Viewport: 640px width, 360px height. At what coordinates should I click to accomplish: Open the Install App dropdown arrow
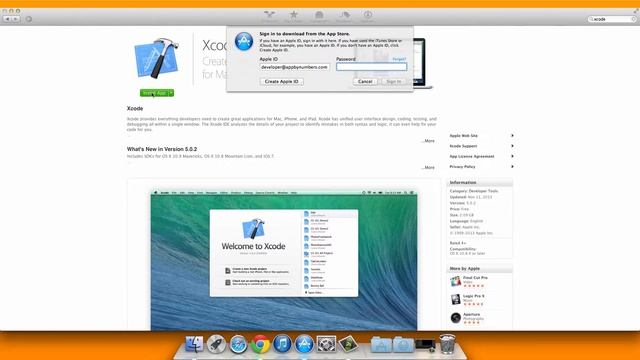(x=171, y=93)
